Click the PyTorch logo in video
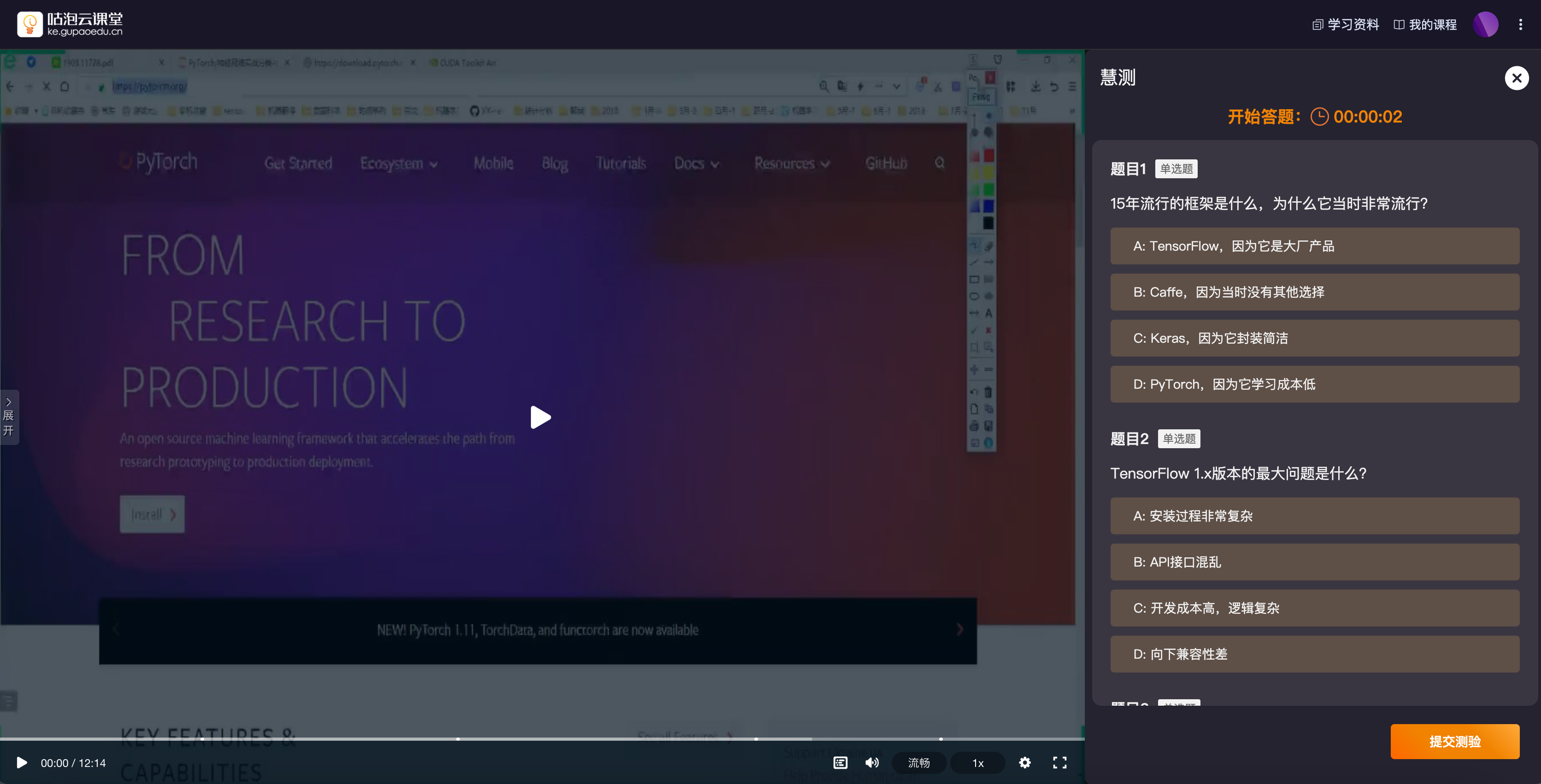 [159, 162]
